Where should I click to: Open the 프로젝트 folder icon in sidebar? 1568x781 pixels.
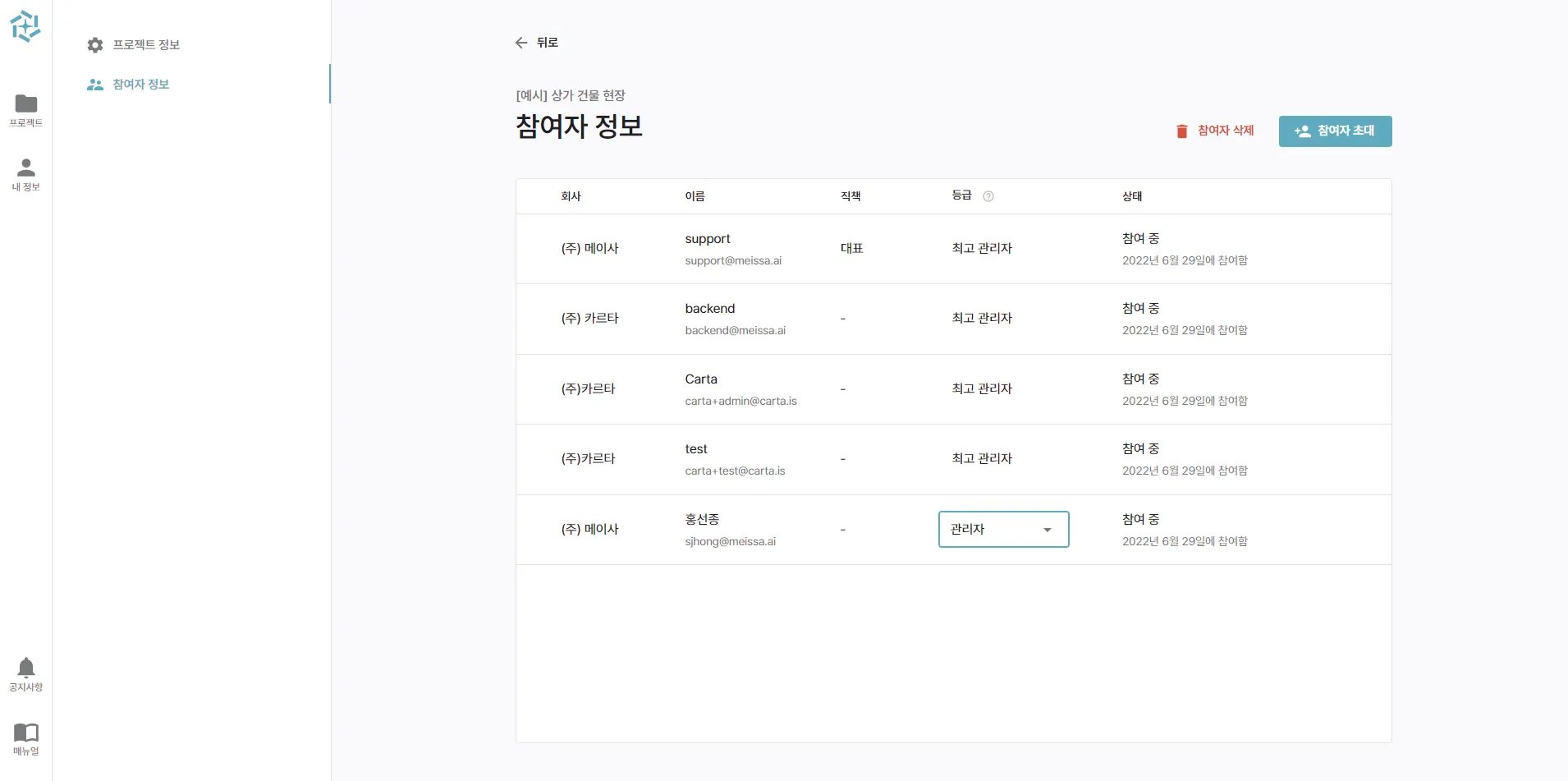pyautogui.click(x=26, y=104)
